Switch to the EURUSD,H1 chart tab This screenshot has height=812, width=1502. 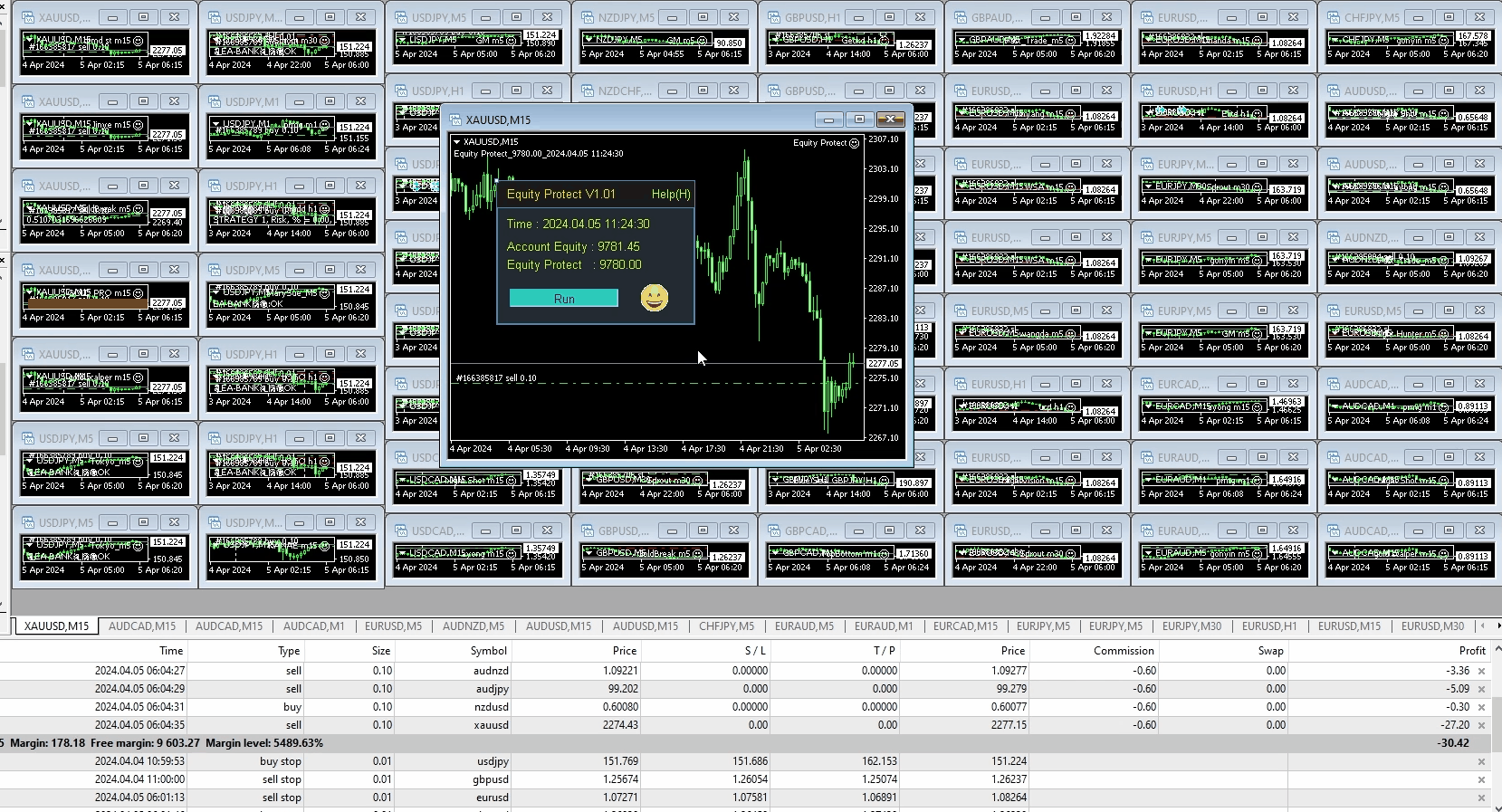1269,626
